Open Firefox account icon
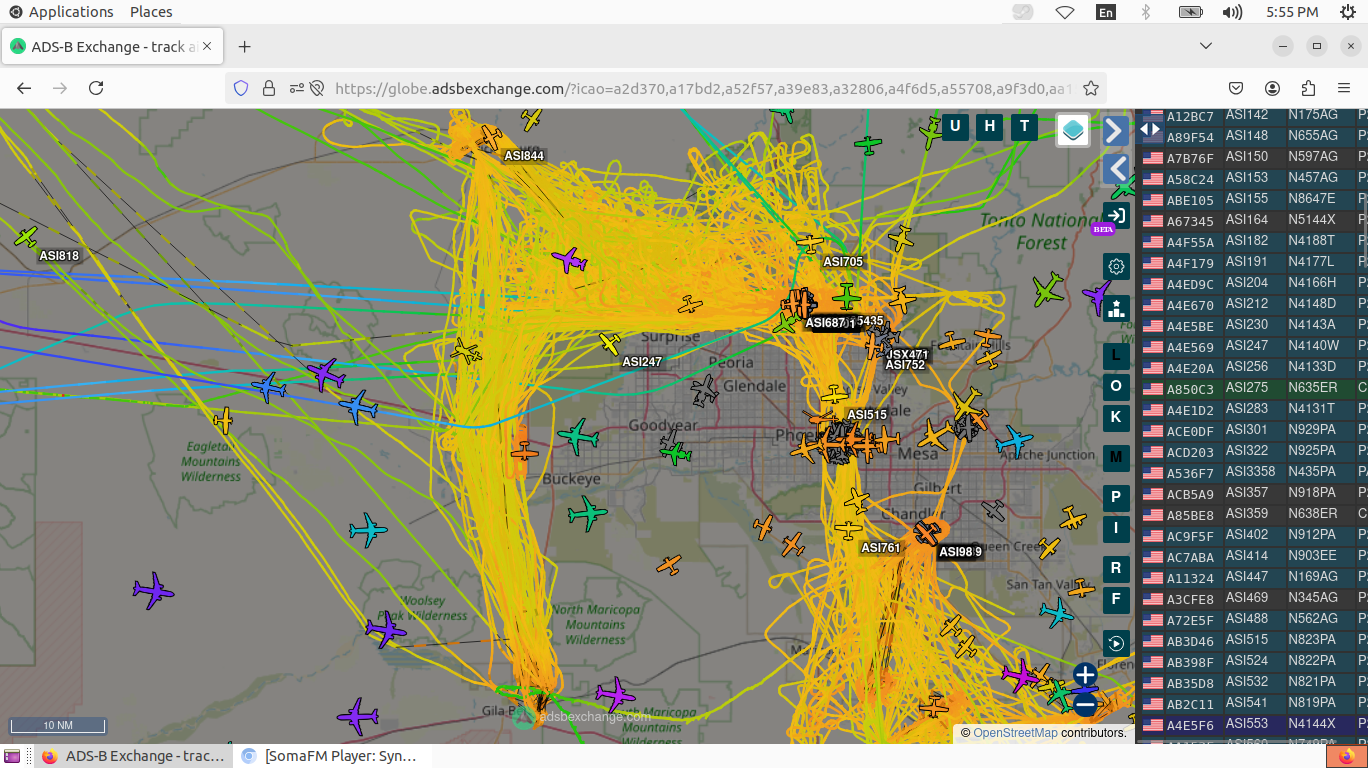Viewport: 1368px width, 768px height. click(1272, 88)
